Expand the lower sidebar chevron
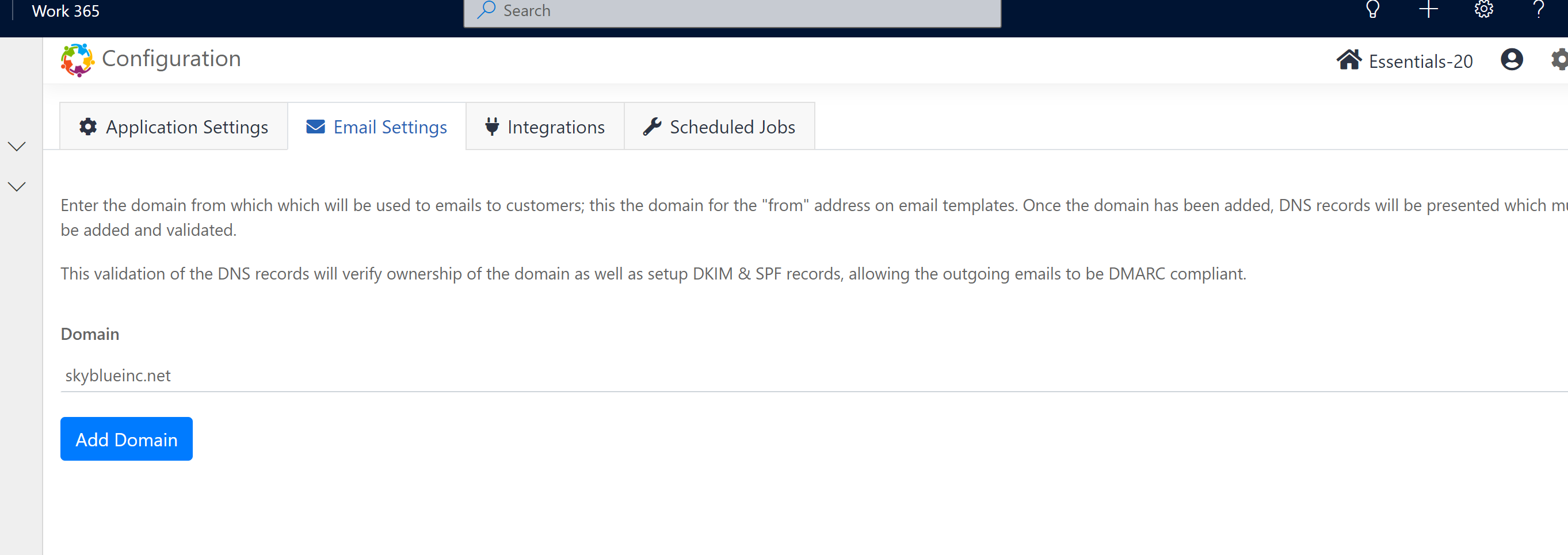 point(17,186)
